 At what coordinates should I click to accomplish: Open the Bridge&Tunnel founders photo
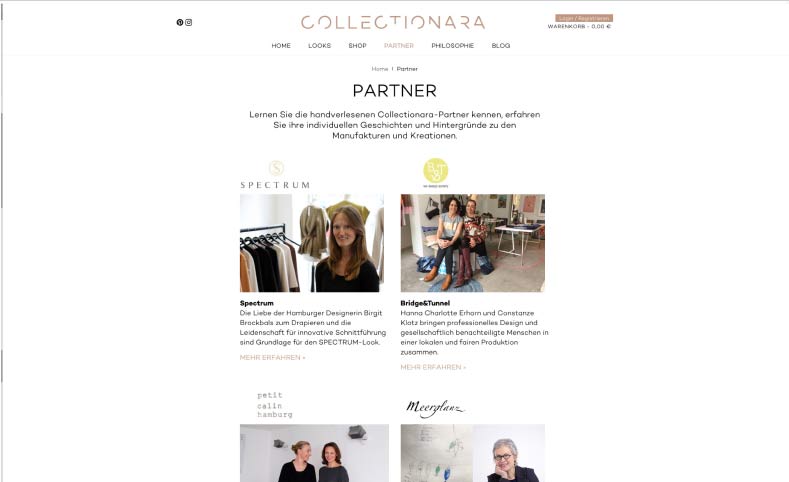[x=472, y=243]
